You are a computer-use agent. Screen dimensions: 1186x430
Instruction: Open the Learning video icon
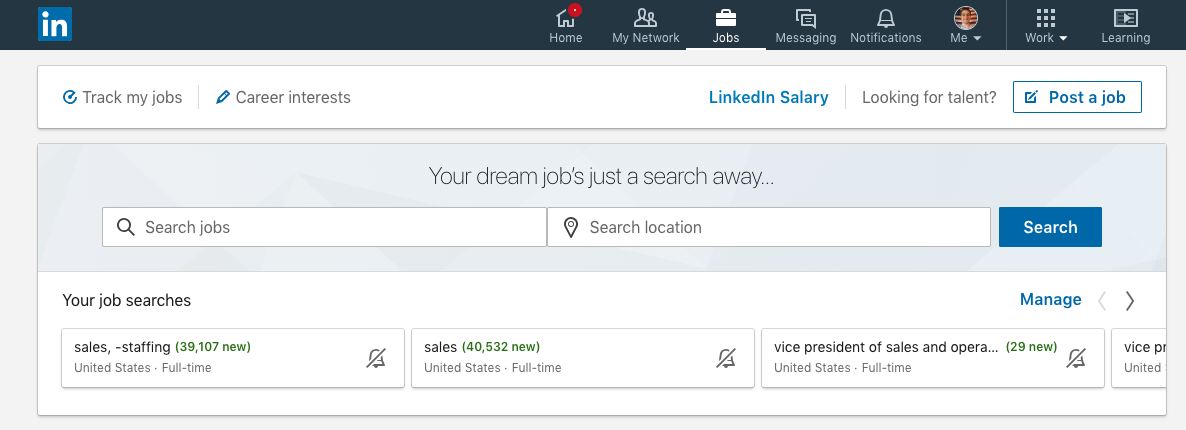click(x=1125, y=18)
